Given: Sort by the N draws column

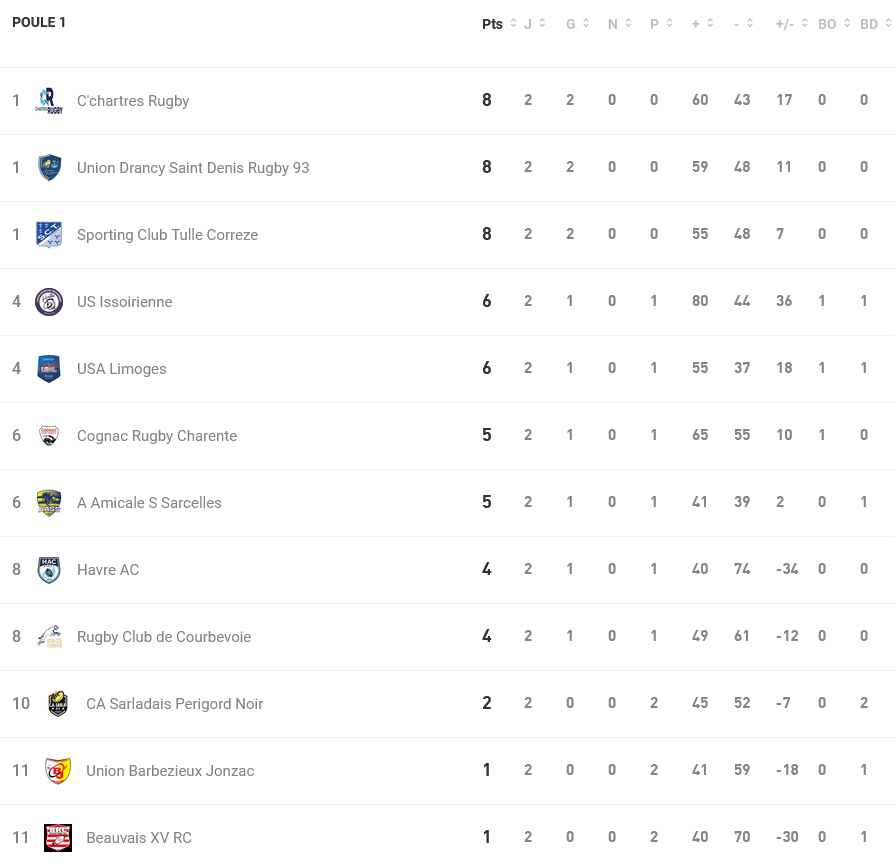Looking at the screenshot, I should click(x=619, y=24).
